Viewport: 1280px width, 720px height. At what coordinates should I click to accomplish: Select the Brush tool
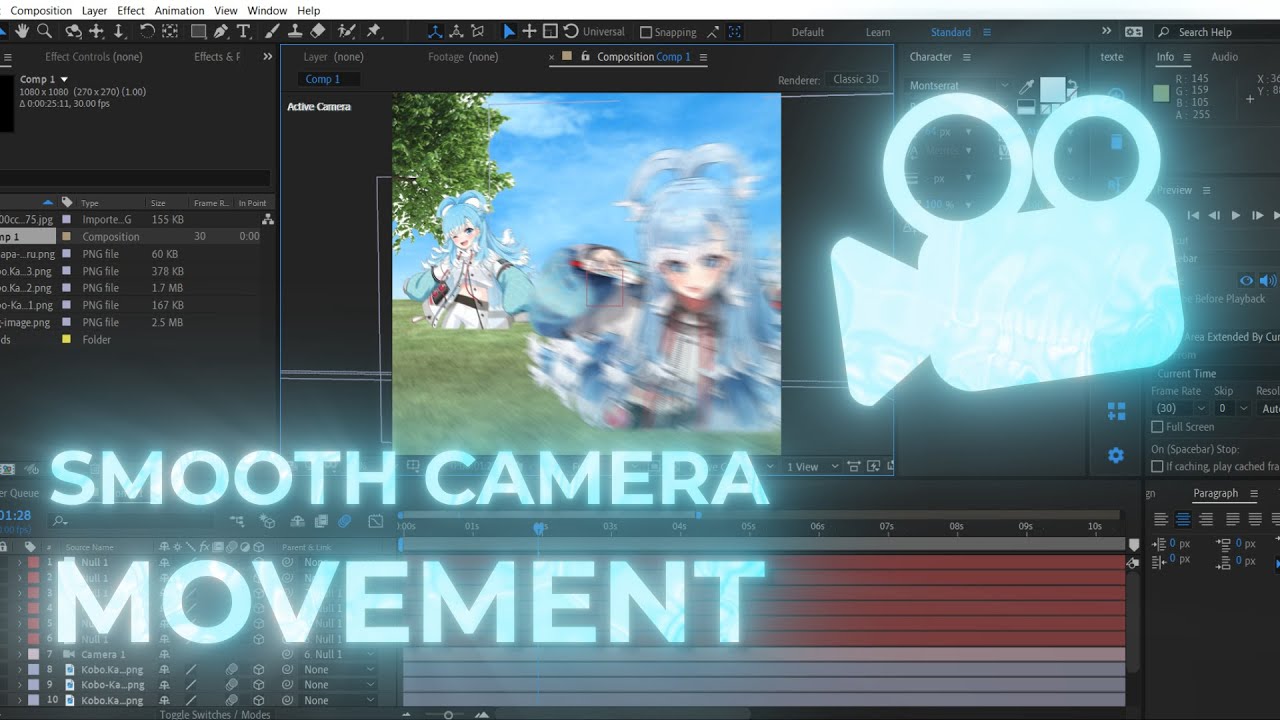click(x=272, y=32)
